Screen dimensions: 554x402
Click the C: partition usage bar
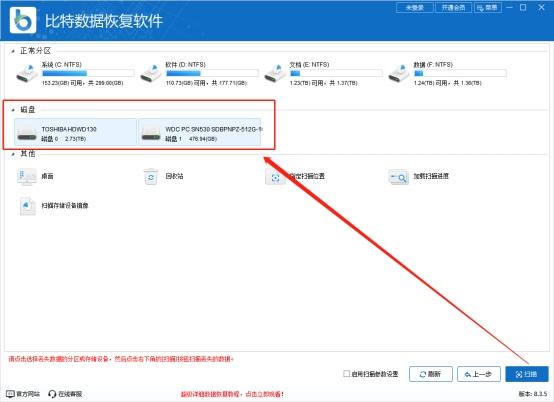[88, 73]
